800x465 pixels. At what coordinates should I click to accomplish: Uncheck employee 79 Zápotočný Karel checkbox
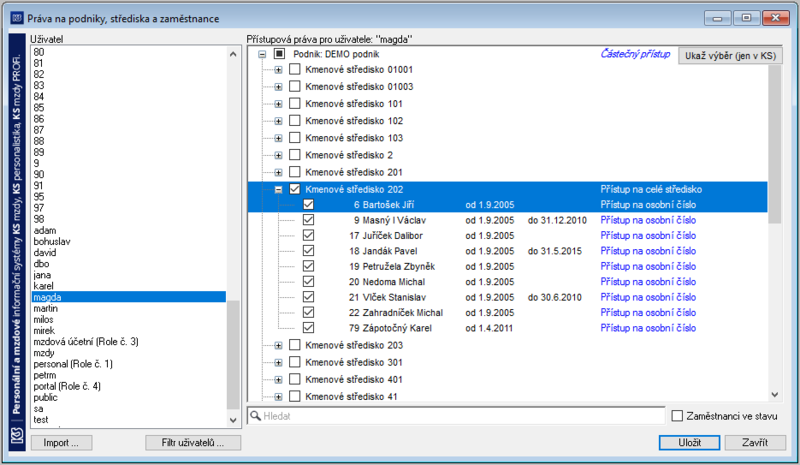pos(308,328)
